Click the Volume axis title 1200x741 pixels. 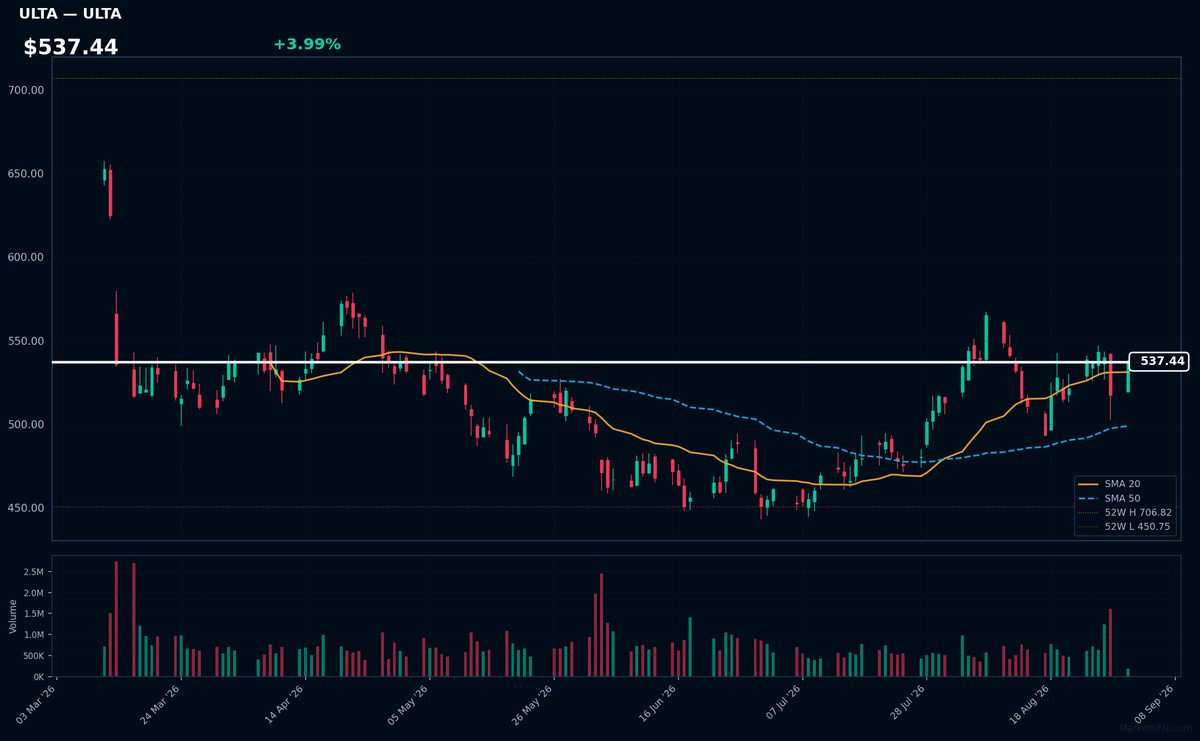[x=13, y=616]
